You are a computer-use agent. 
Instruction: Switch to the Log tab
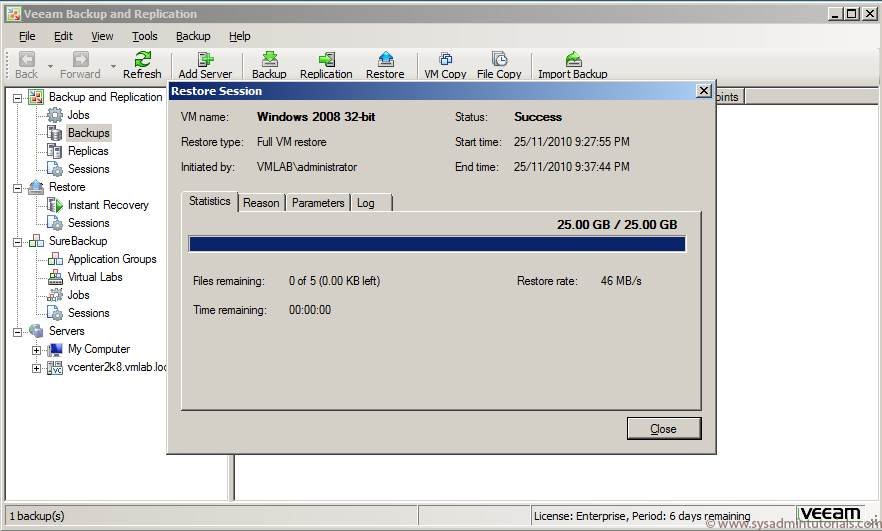tap(371, 202)
